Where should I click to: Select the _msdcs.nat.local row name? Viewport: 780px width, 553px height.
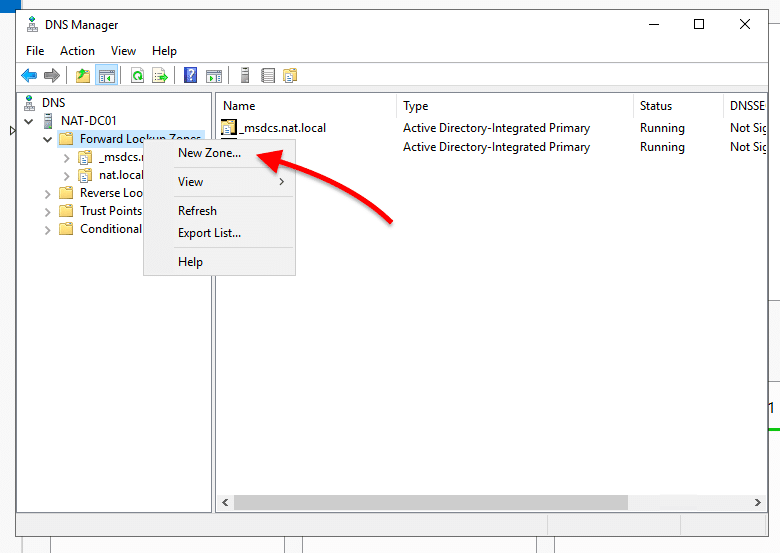[x=285, y=128]
